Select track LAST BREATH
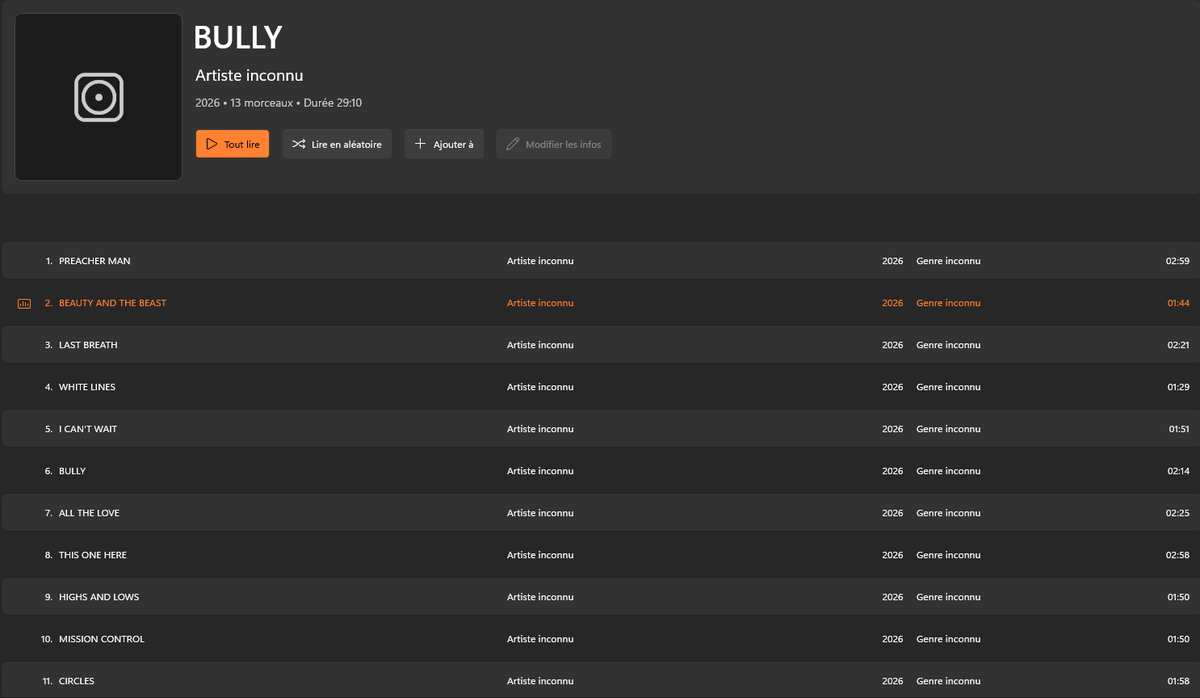Viewport: 1200px width, 698px height. [600, 345]
